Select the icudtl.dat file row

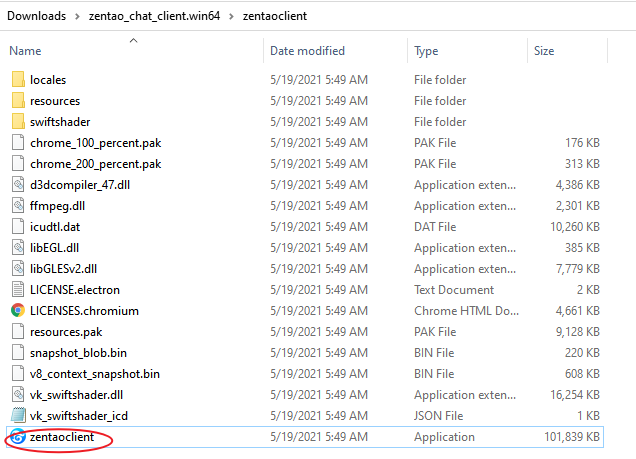(300, 227)
